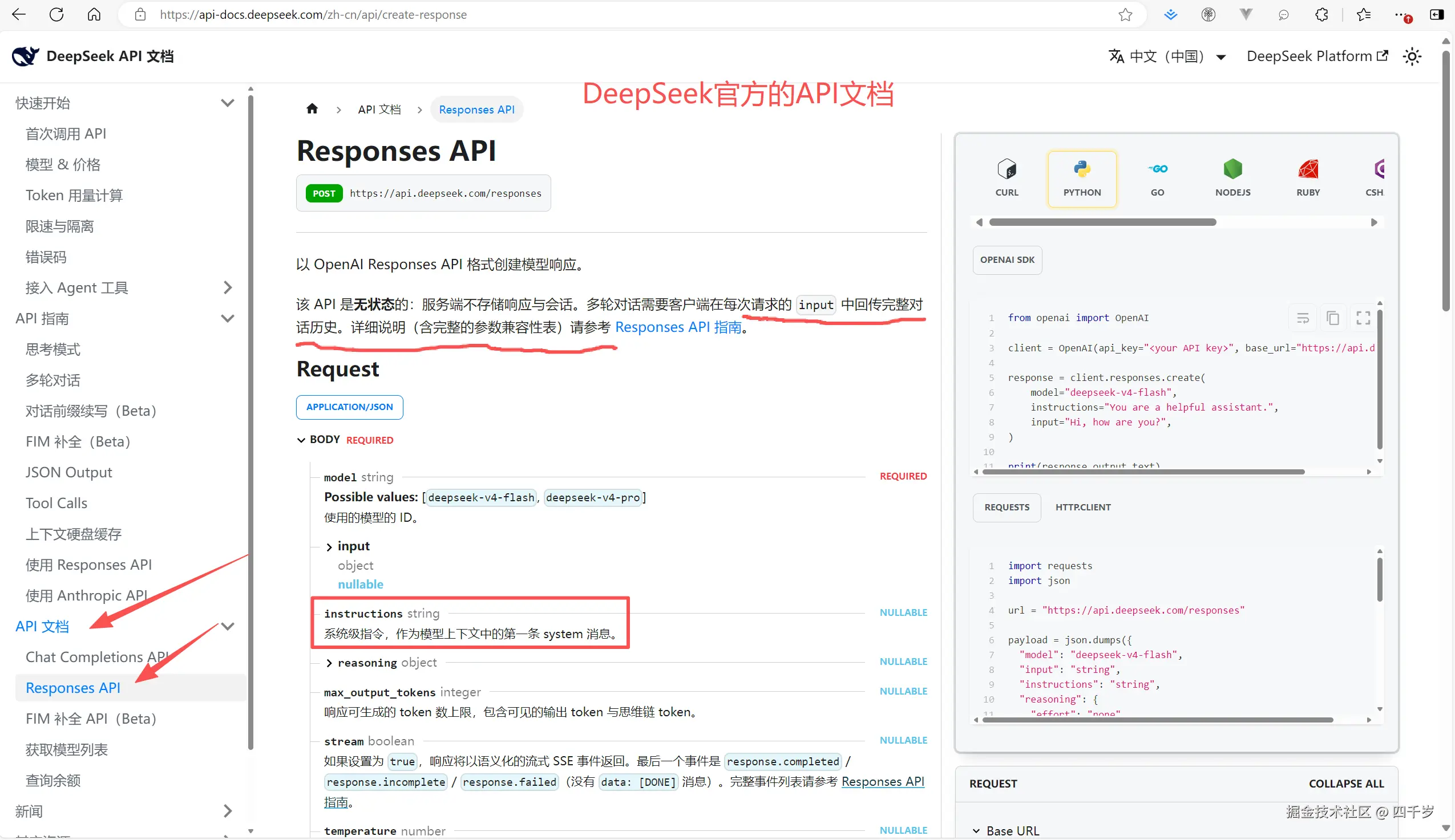Expand the input parameter details
This screenshot has height=840, width=1455.
[329, 546]
